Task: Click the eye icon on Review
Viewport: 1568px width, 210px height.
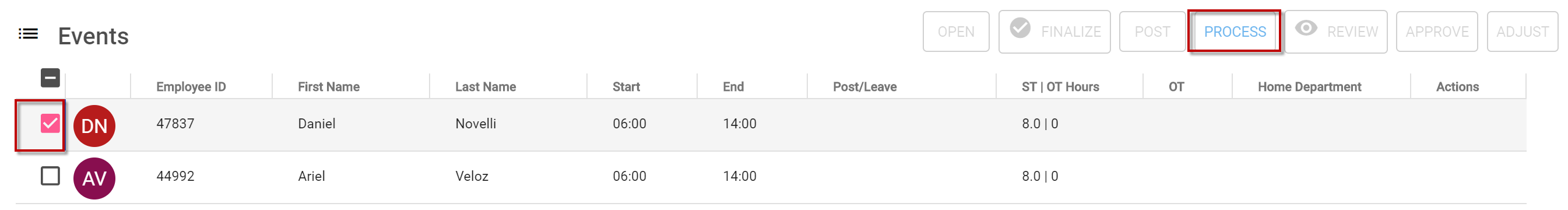Action: 1306,28
